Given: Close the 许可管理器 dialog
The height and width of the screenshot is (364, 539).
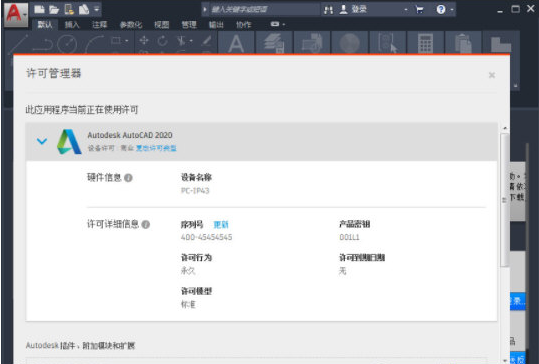Looking at the screenshot, I should pyautogui.click(x=492, y=75).
